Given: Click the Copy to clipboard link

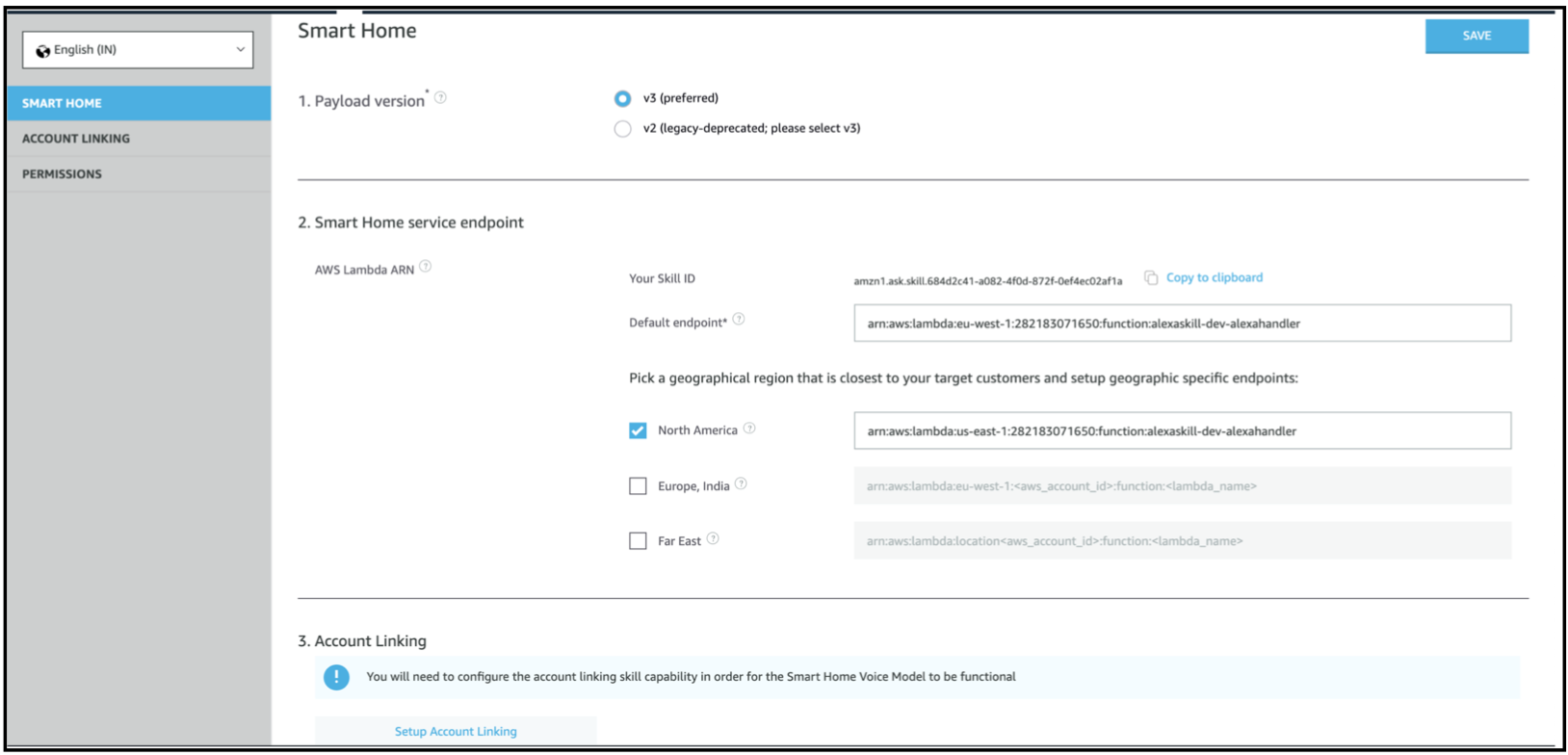Looking at the screenshot, I should point(1214,277).
